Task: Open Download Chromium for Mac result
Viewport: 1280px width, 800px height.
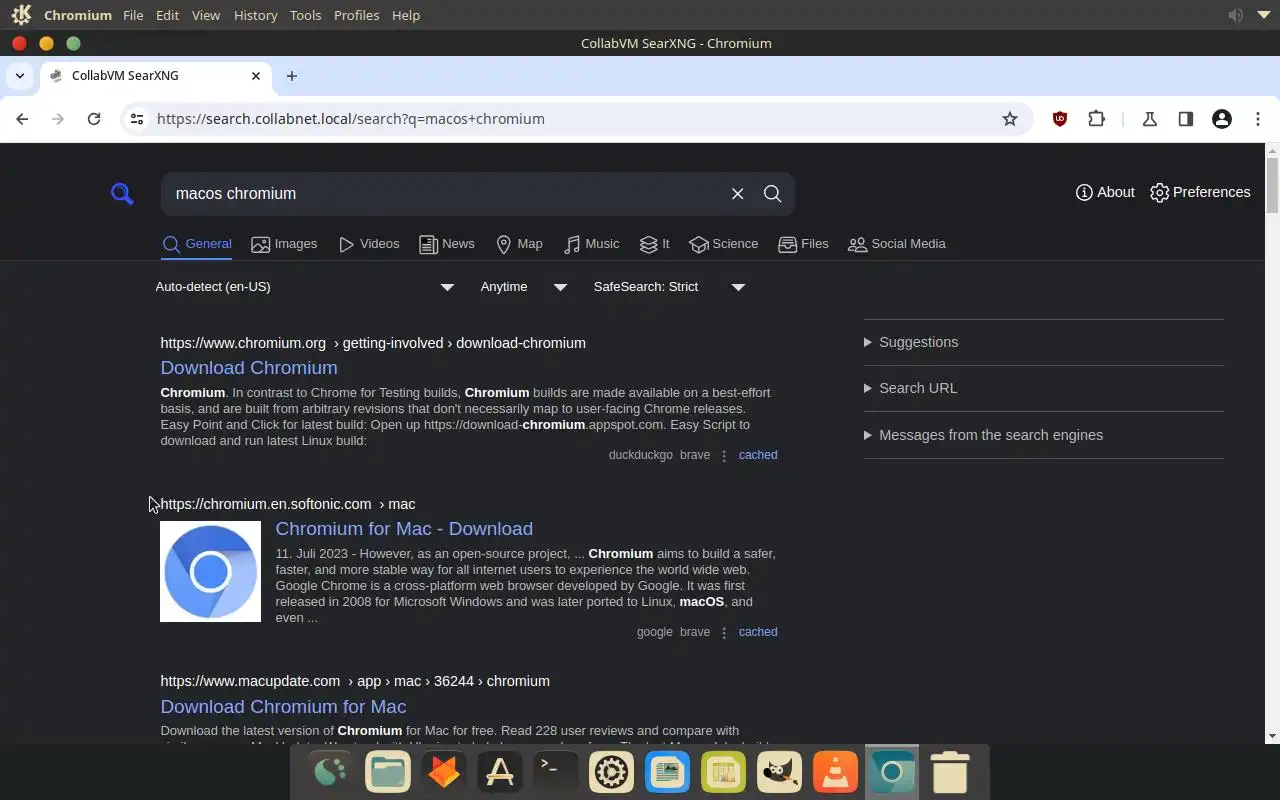Action: (x=283, y=707)
